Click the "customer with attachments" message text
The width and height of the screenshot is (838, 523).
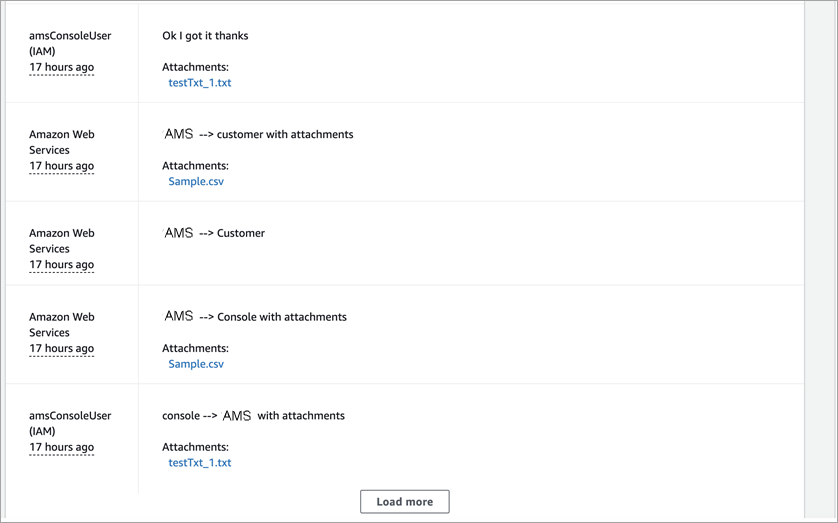click(285, 134)
